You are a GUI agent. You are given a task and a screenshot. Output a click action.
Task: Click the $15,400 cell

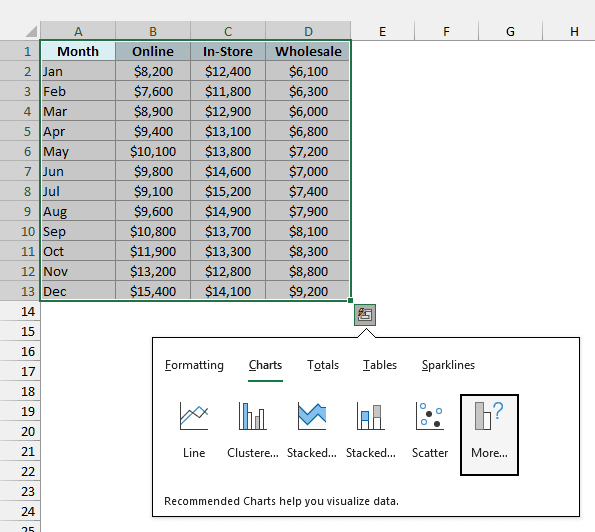point(153,291)
